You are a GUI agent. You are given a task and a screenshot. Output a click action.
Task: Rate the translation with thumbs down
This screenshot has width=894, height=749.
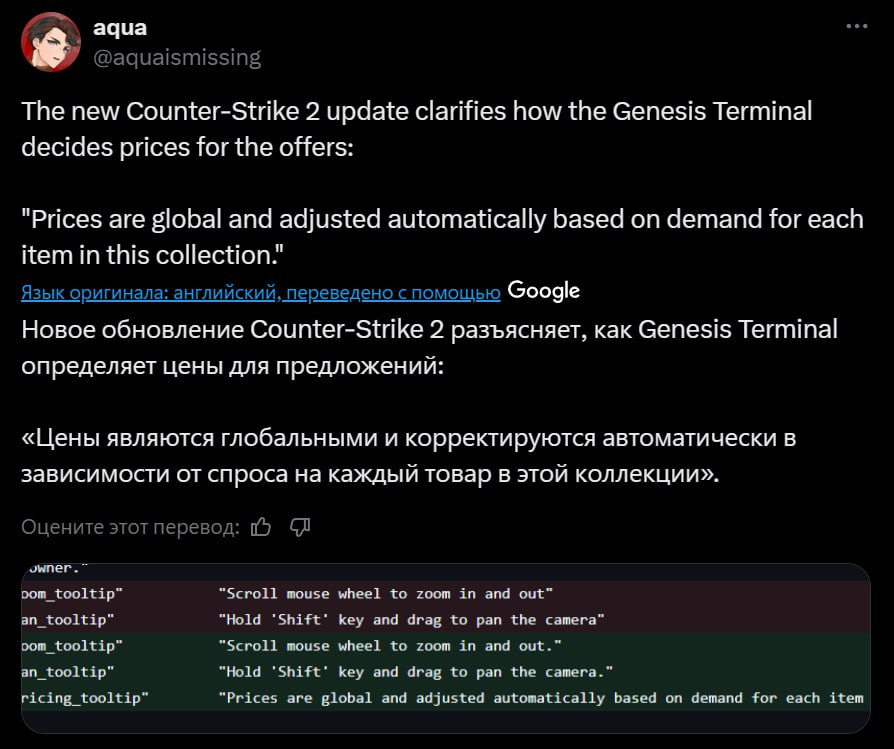[299, 527]
